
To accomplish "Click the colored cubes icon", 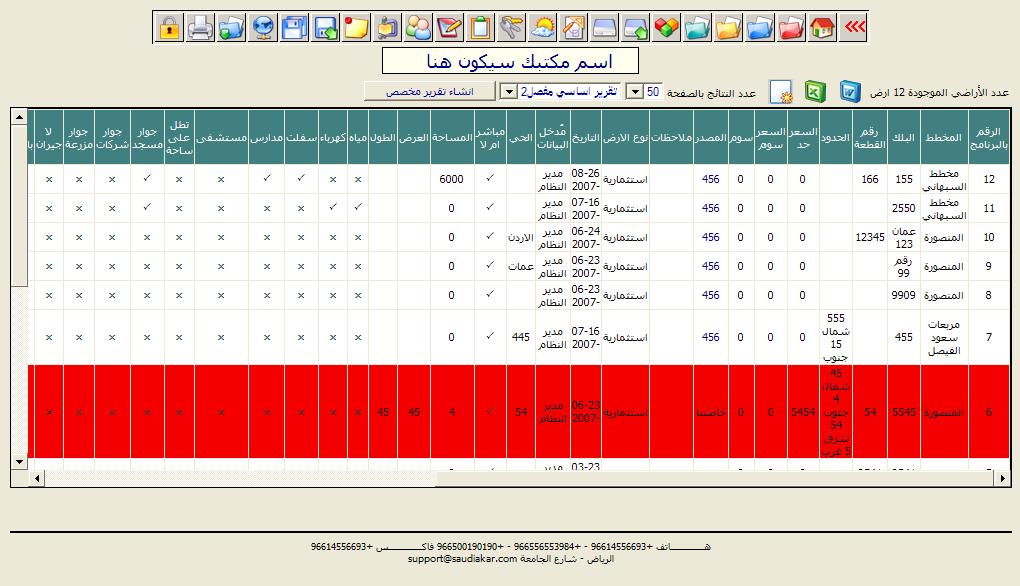I will pos(667,28).
